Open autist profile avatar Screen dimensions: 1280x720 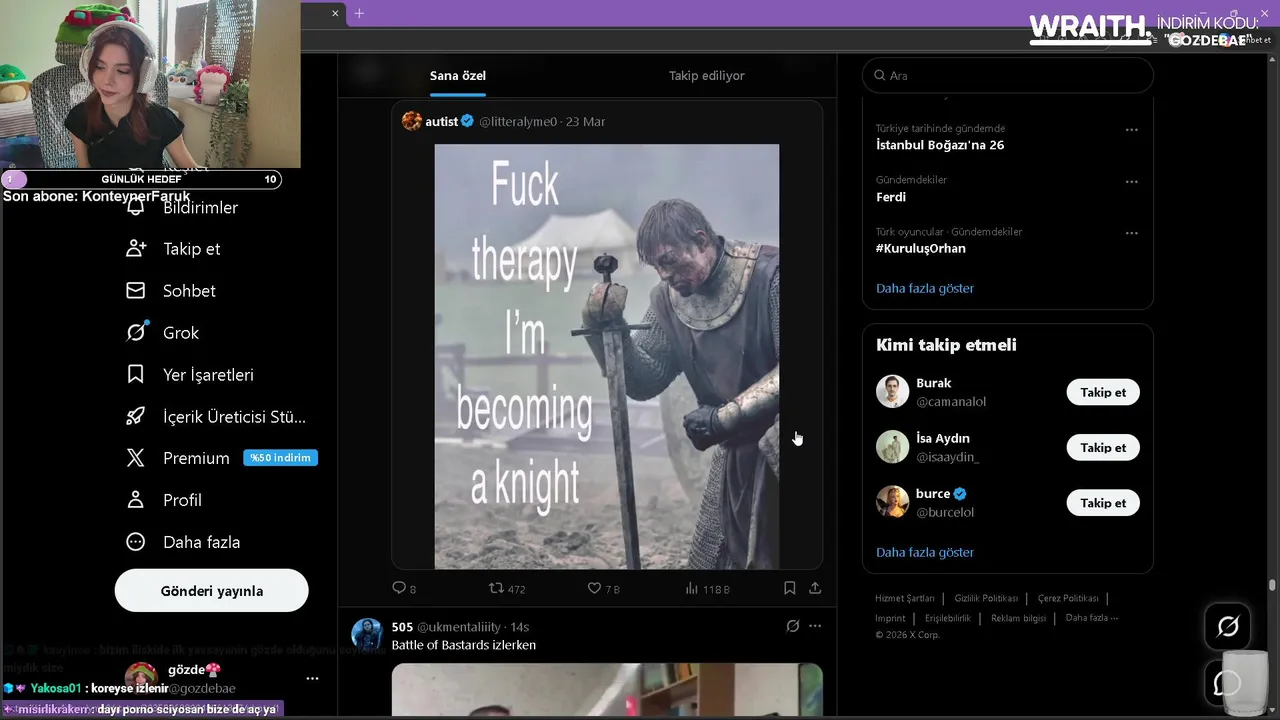(x=412, y=121)
